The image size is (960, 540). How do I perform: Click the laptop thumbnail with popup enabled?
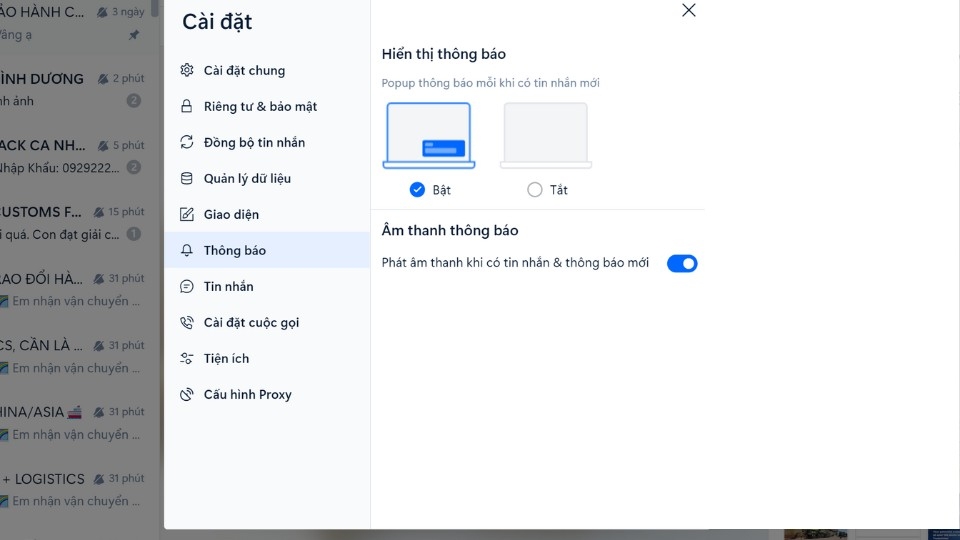(429, 135)
